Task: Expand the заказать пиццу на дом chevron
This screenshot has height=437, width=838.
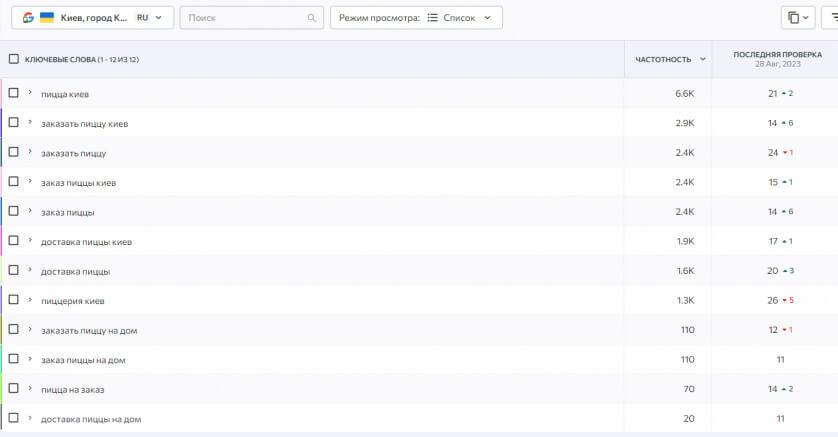Action: click(30, 329)
